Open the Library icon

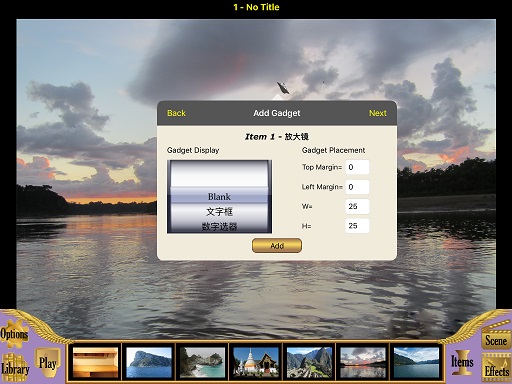click(x=15, y=368)
